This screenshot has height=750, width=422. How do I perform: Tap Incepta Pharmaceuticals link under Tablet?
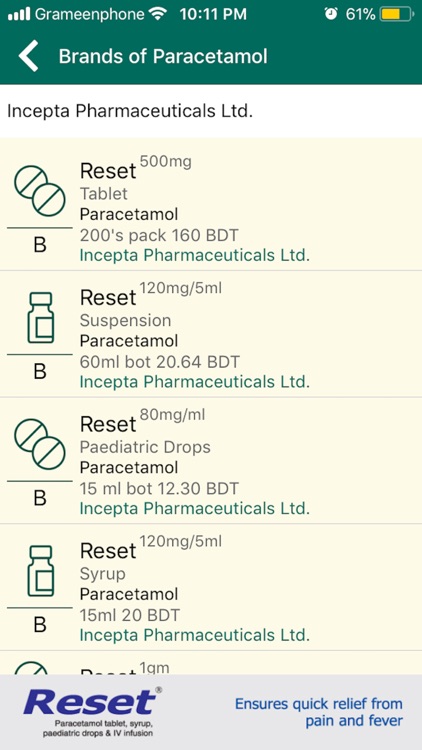[195, 255]
